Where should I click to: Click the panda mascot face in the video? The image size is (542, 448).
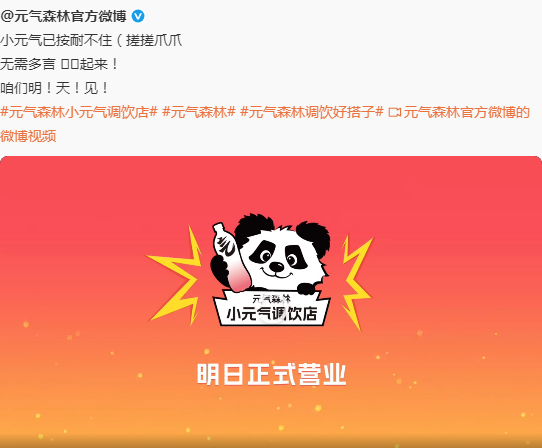pyautogui.click(x=279, y=256)
